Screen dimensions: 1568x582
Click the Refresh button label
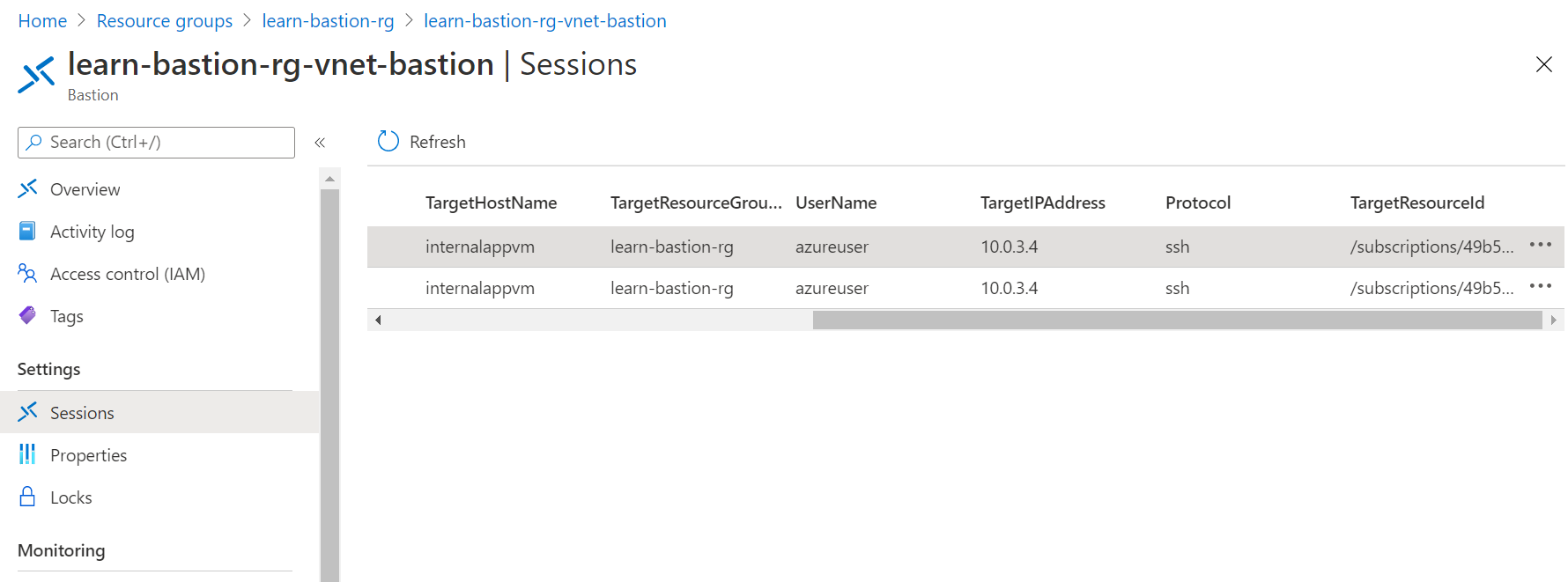pyautogui.click(x=438, y=142)
